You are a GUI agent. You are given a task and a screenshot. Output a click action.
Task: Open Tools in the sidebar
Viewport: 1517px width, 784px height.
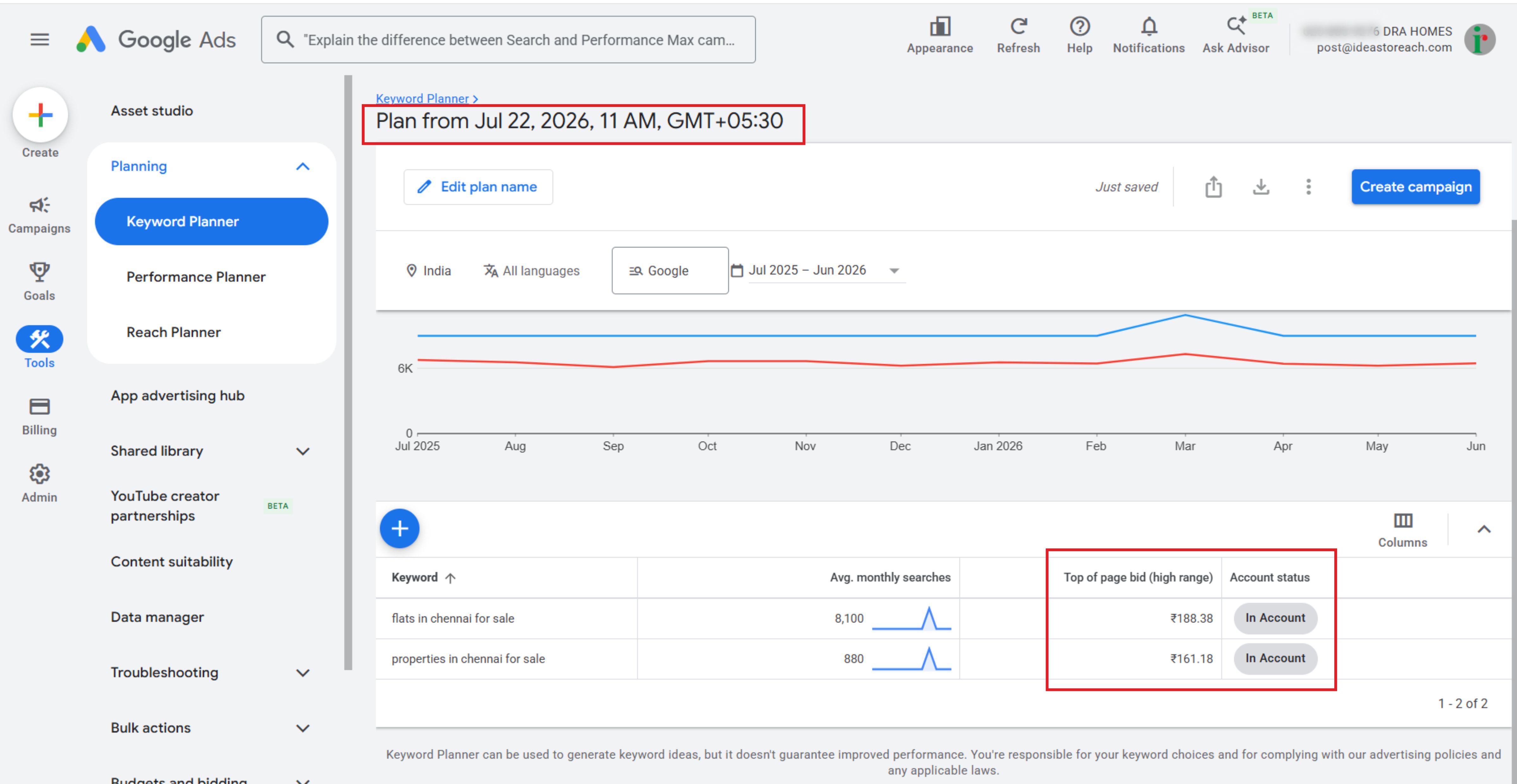tap(40, 347)
